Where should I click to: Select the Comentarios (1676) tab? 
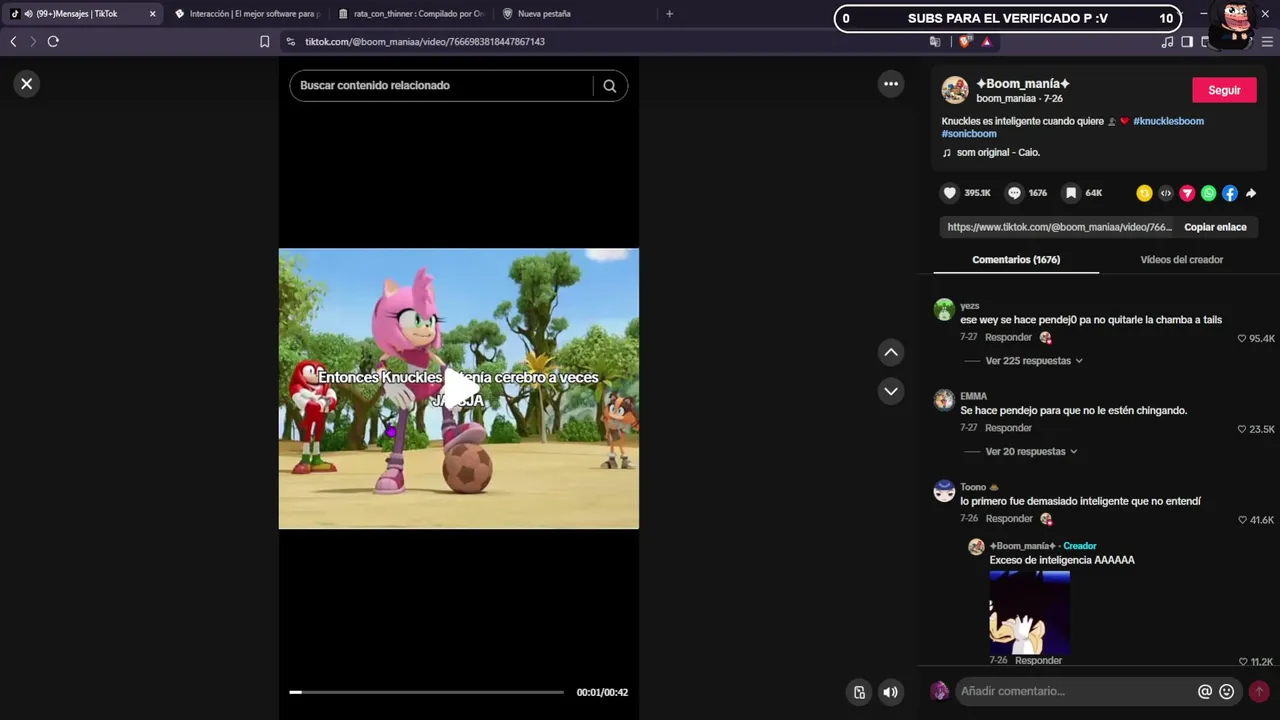[x=1016, y=260]
